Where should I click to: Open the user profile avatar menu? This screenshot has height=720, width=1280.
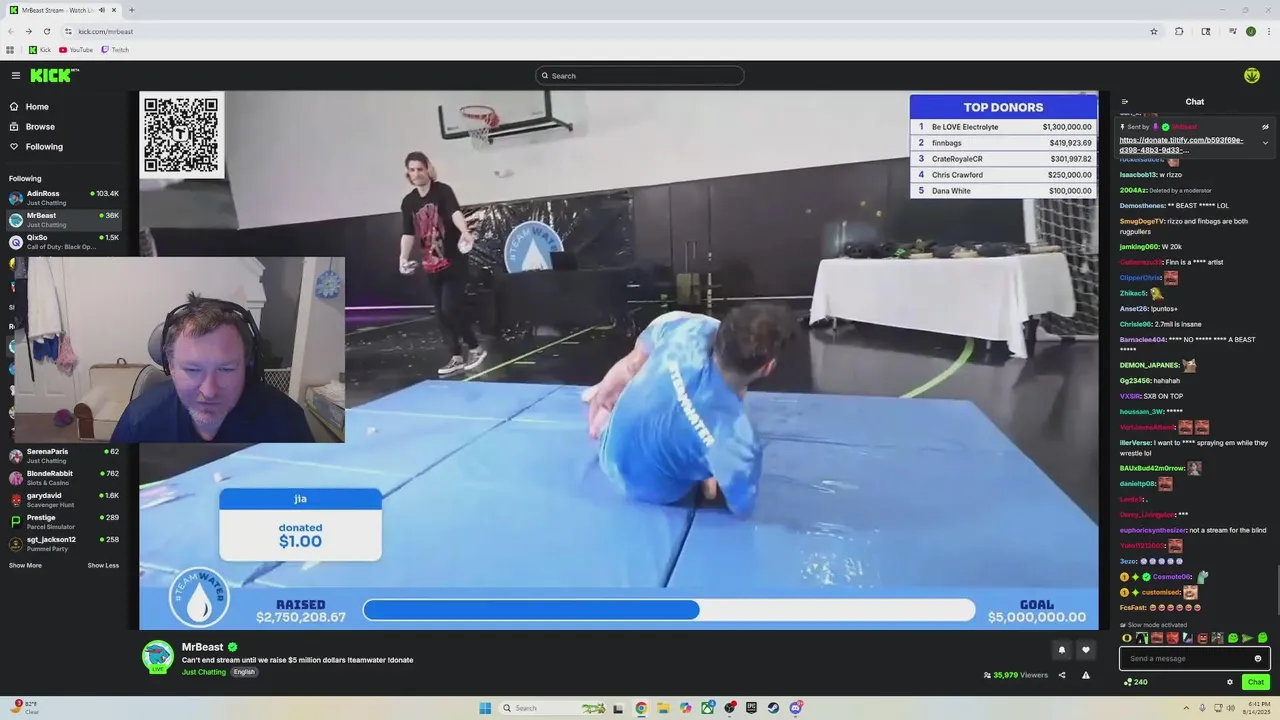point(1251,75)
